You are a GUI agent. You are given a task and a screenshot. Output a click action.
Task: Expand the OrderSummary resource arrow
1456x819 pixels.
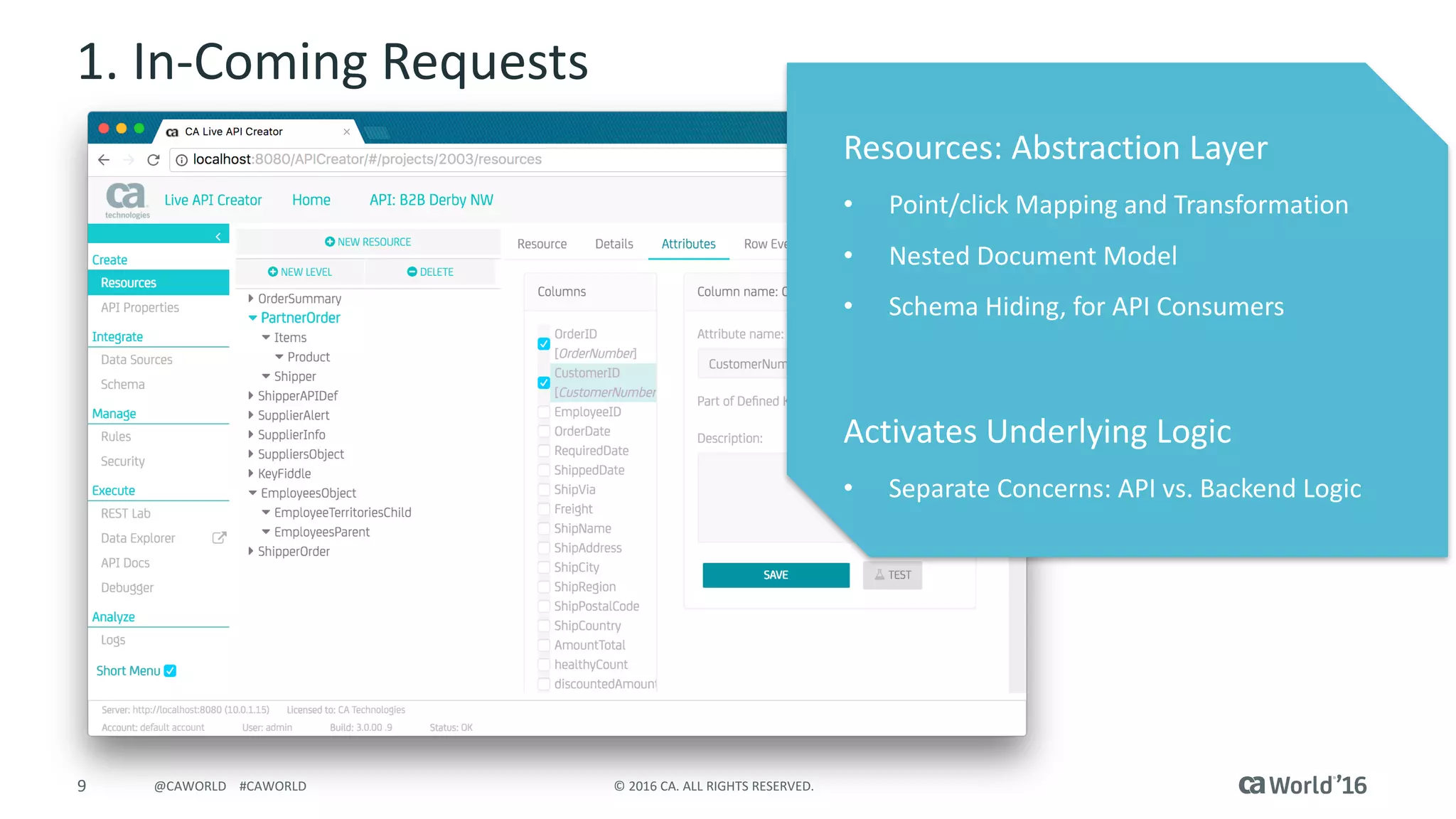pyautogui.click(x=251, y=299)
